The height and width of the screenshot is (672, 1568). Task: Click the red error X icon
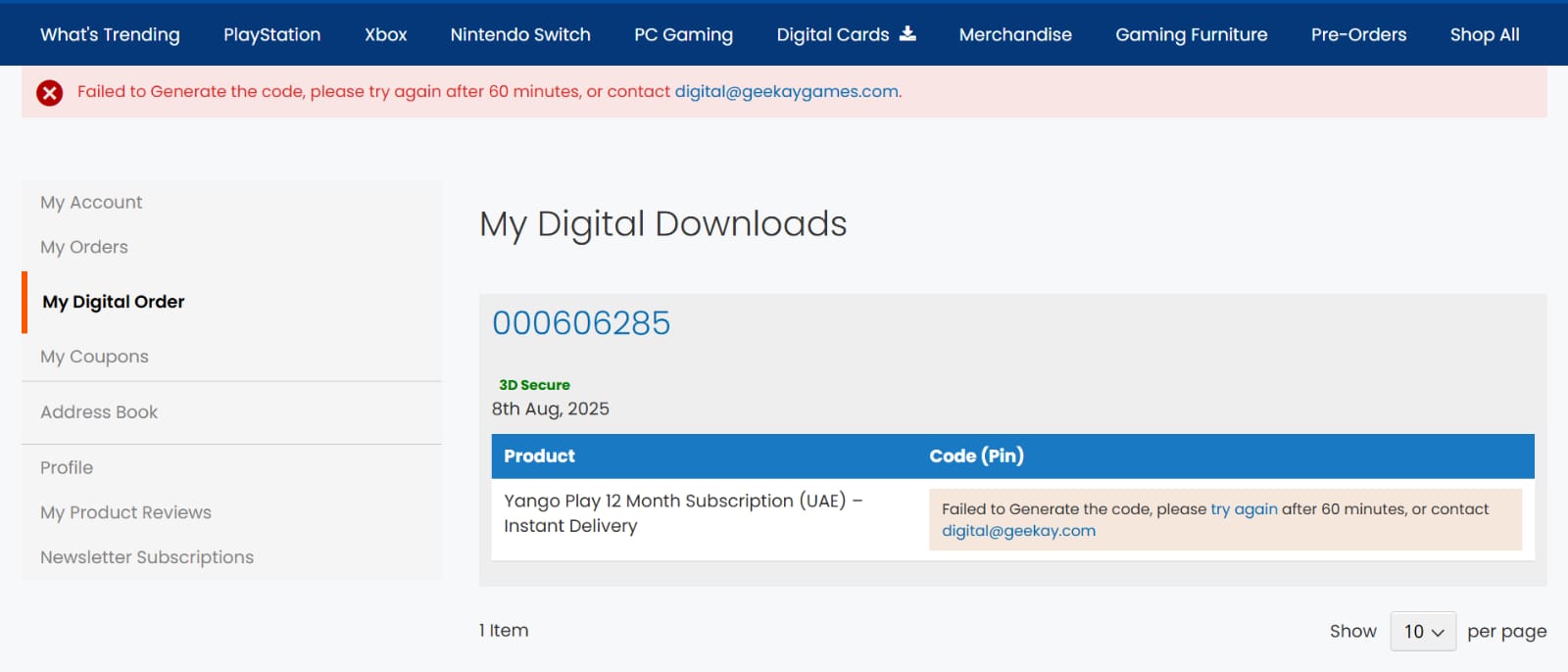coord(49,92)
